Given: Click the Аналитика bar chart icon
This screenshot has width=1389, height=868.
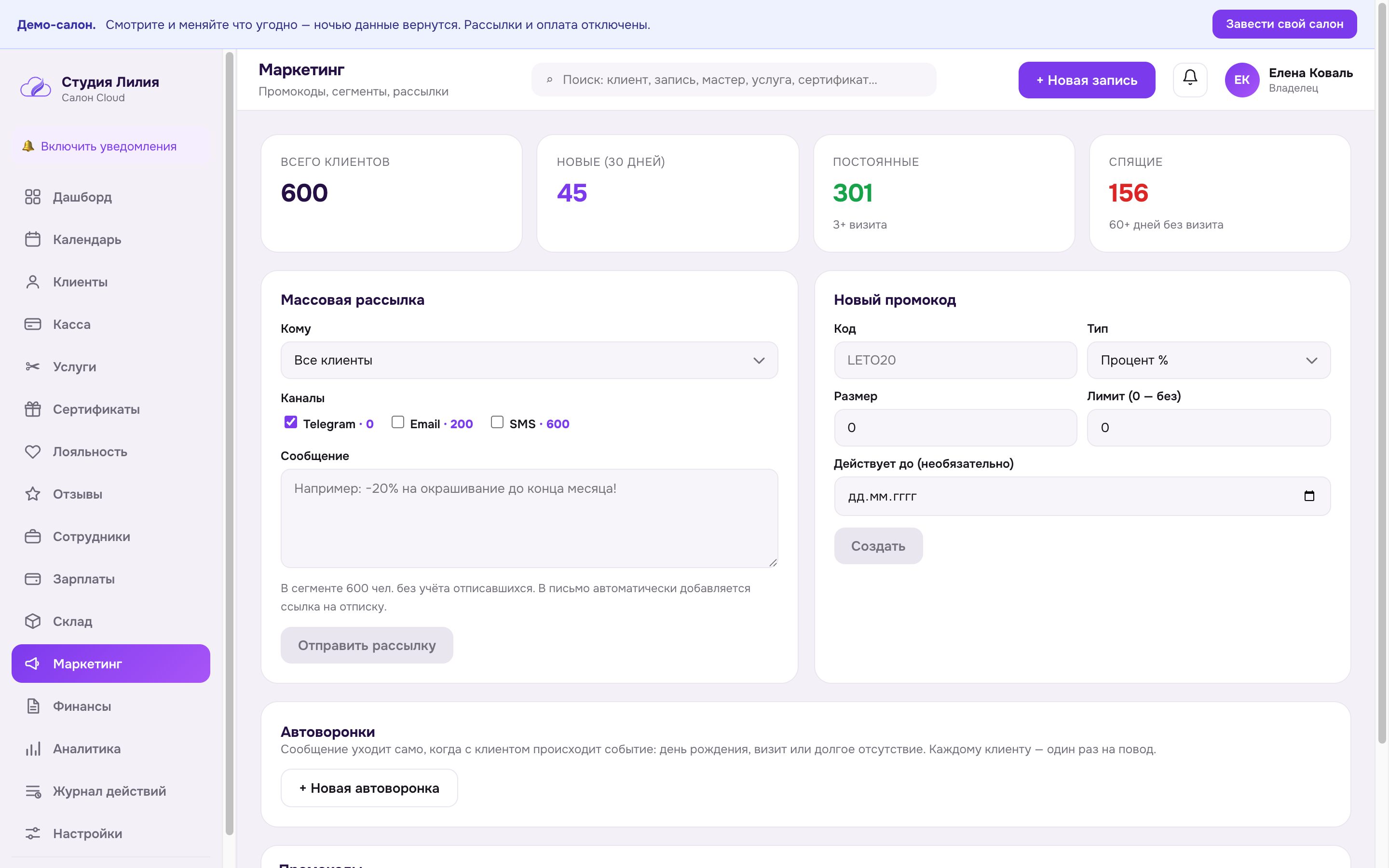Looking at the screenshot, I should (x=33, y=748).
